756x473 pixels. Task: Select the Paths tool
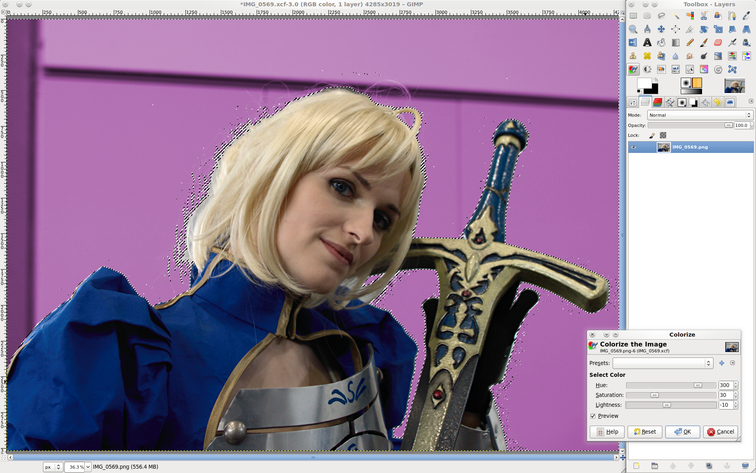[732, 15]
